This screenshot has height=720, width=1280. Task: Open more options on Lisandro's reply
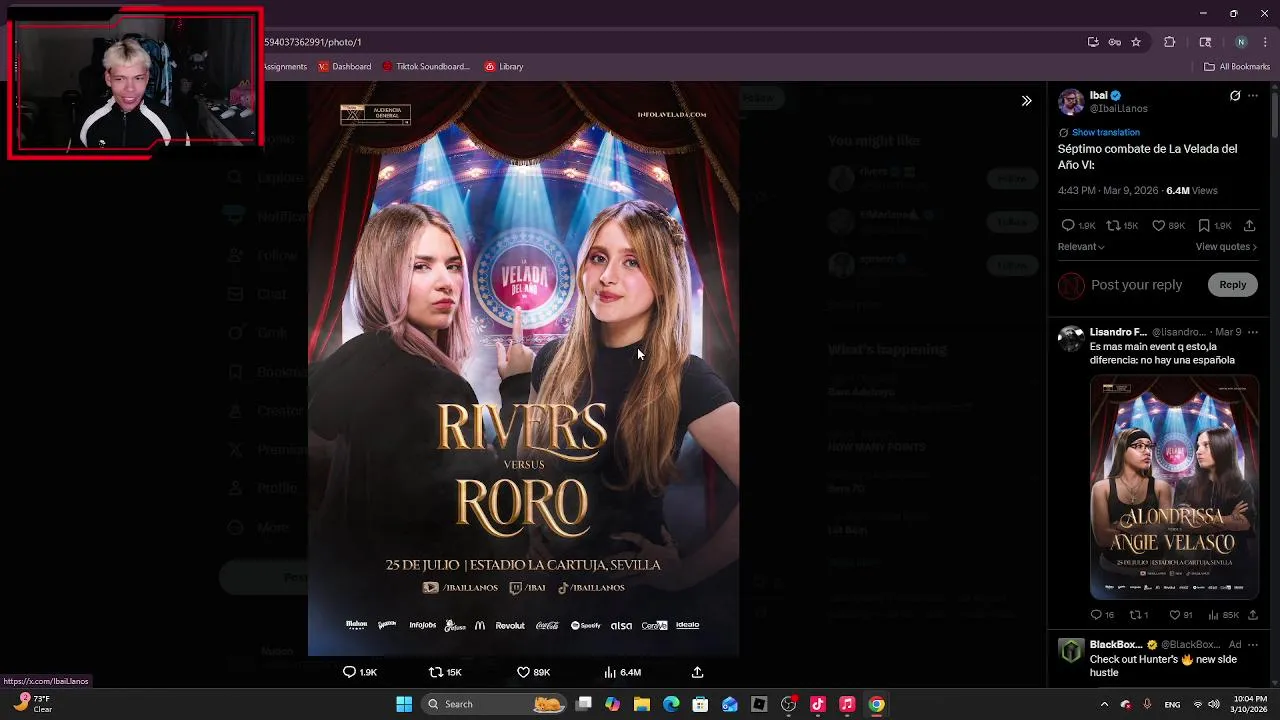point(1253,332)
